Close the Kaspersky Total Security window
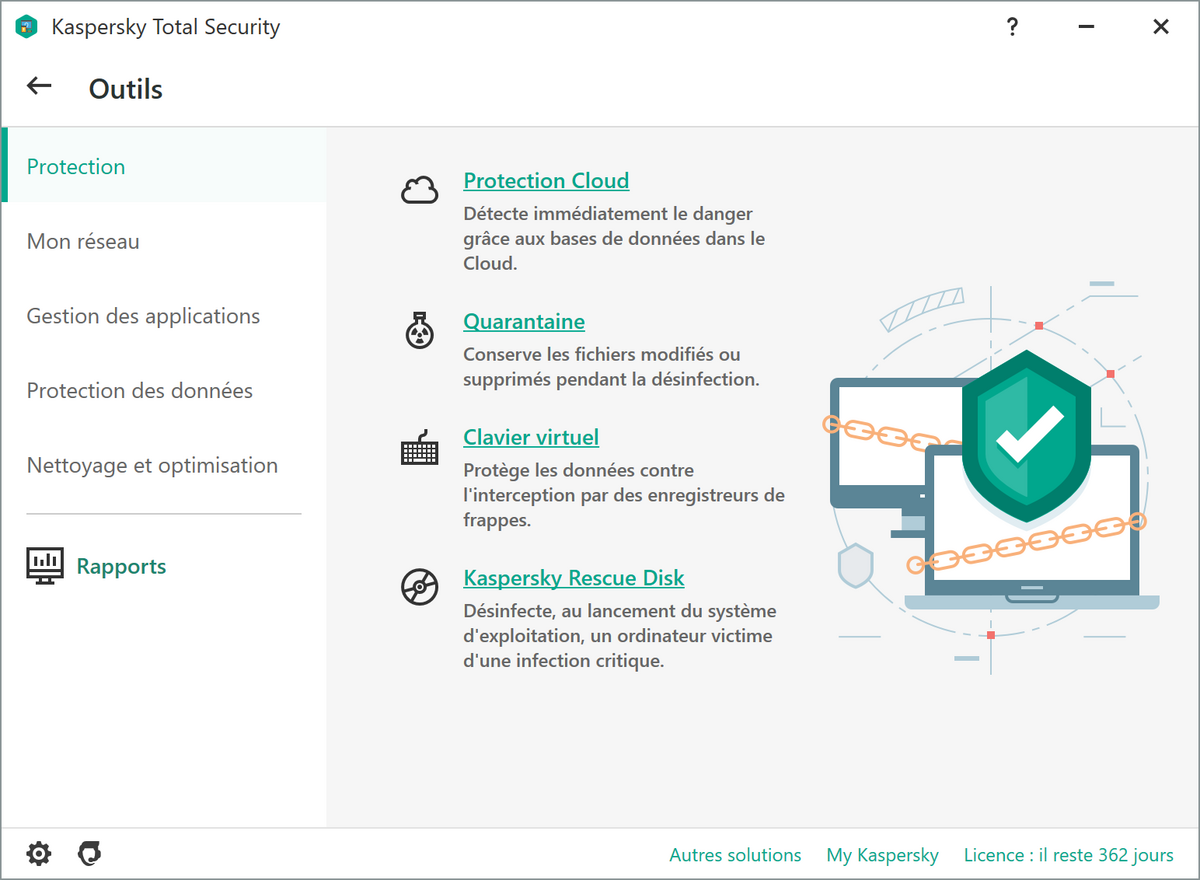The image size is (1200, 880). pos(1161,27)
